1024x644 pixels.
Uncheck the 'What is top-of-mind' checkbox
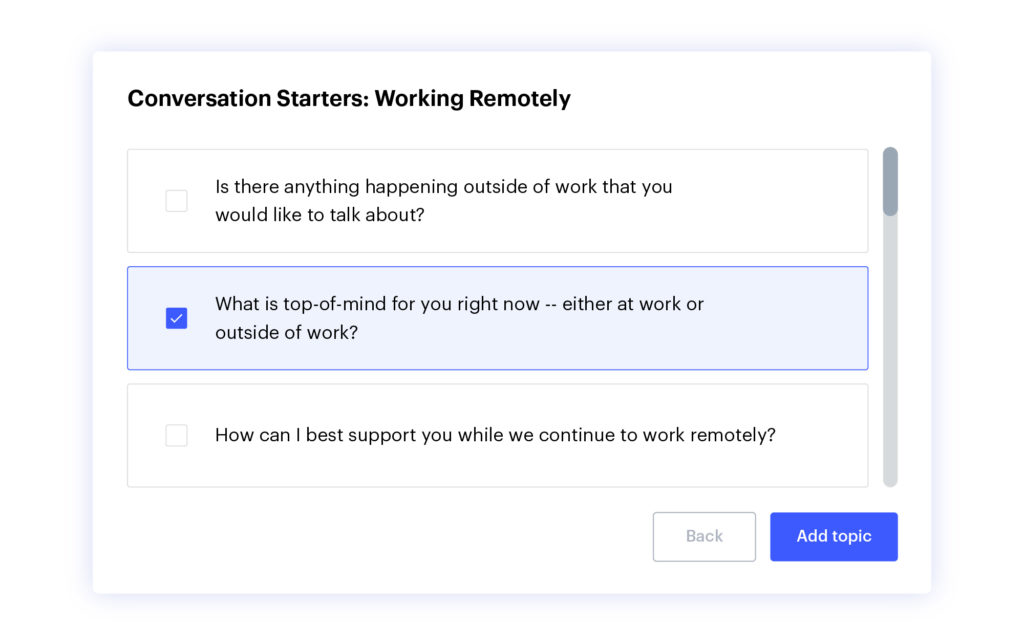(x=176, y=318)
